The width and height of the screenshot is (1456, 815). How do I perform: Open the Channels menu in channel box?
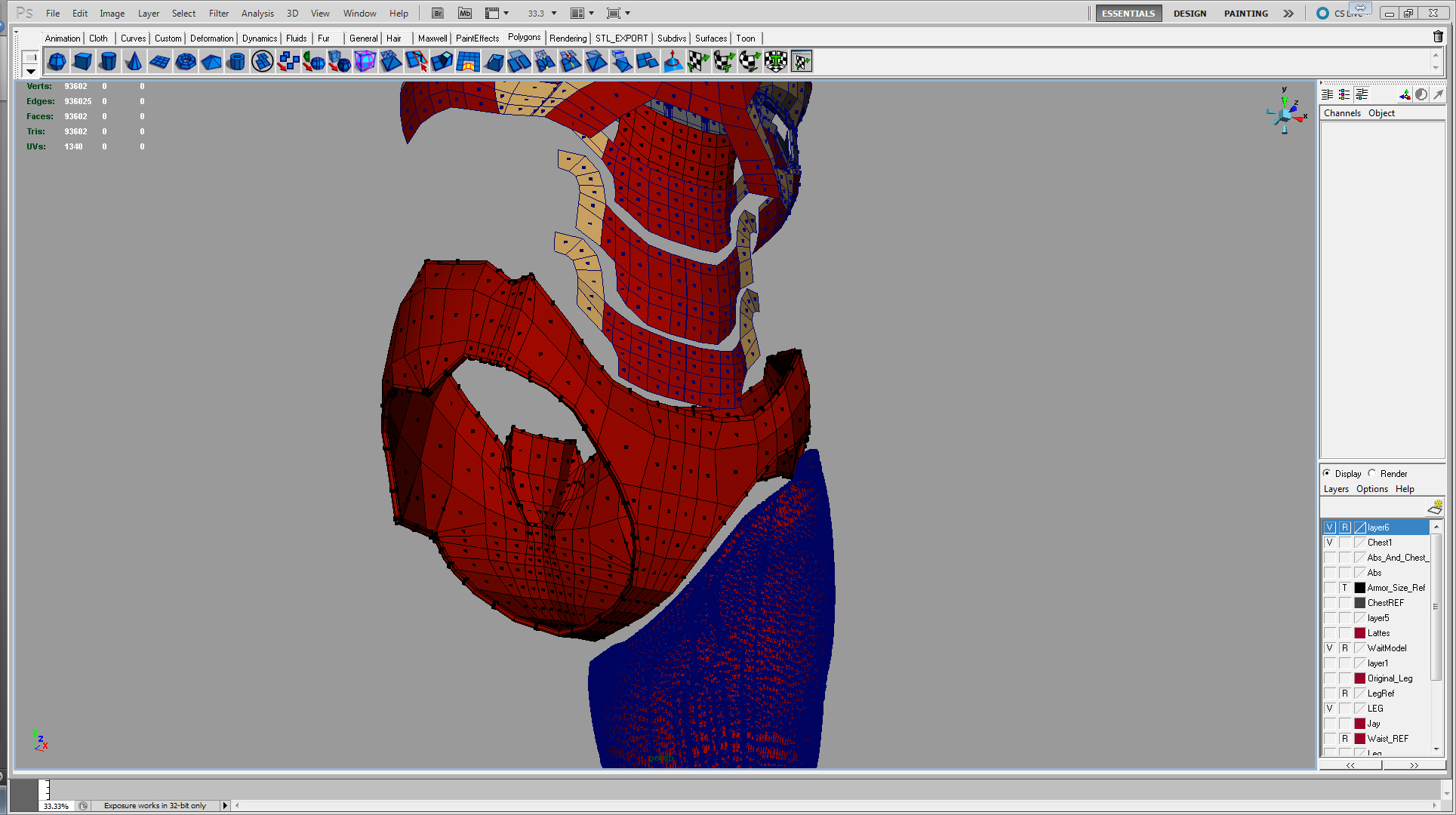tap(1342, 113)
